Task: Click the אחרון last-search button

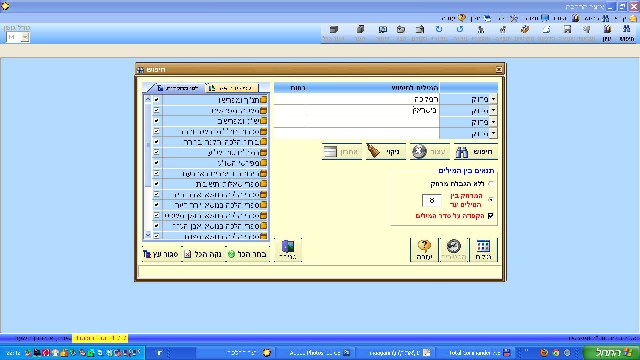Action: pos(342,152)
